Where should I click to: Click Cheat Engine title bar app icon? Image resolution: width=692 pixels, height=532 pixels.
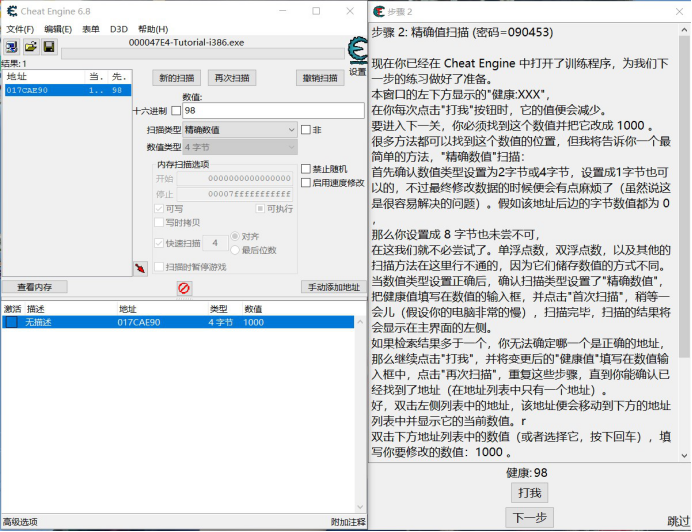pos(12,11)
